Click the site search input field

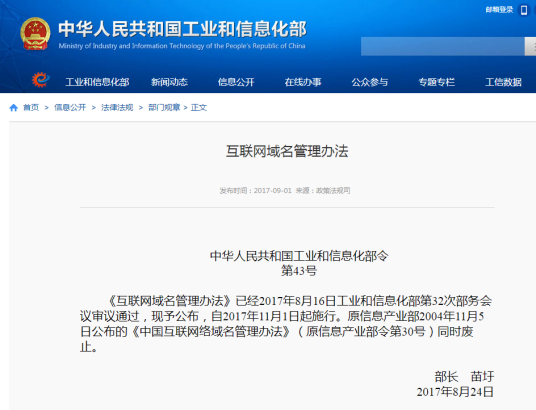tap(443, 47)
